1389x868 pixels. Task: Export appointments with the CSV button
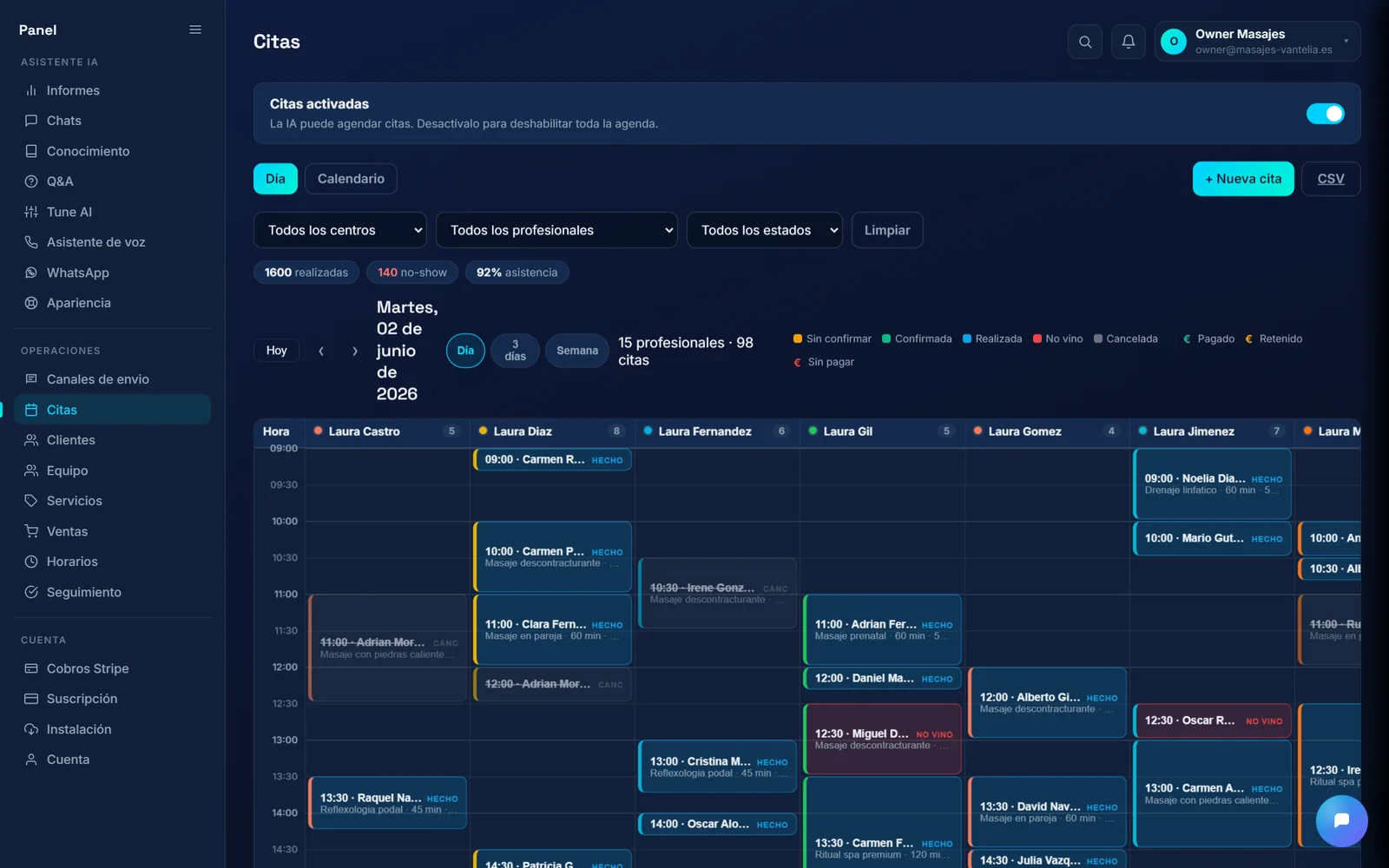coord(1331,179)
